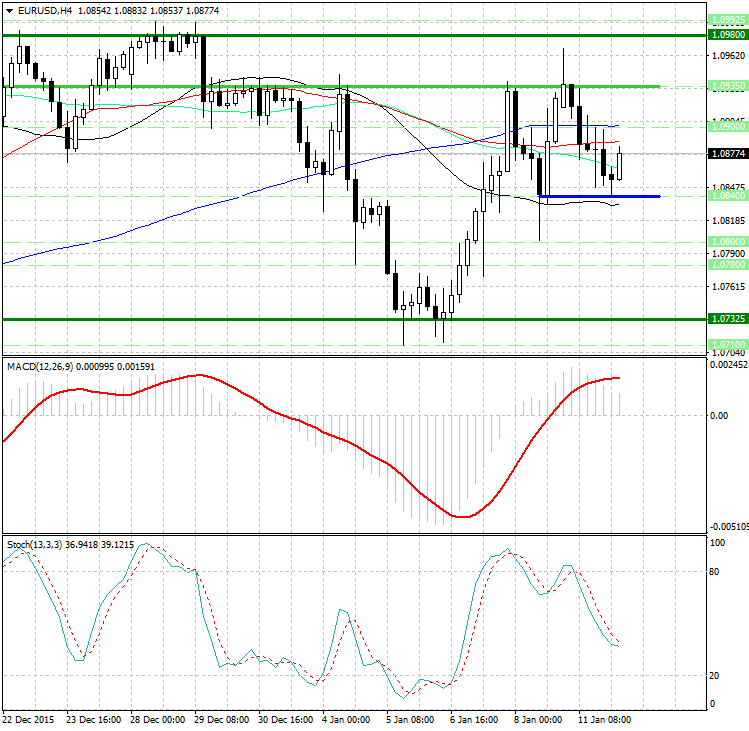The width and height of the screenshot is (749, 731).
Task: Select the short blue horizontal support line
Action: click(598, 196)
